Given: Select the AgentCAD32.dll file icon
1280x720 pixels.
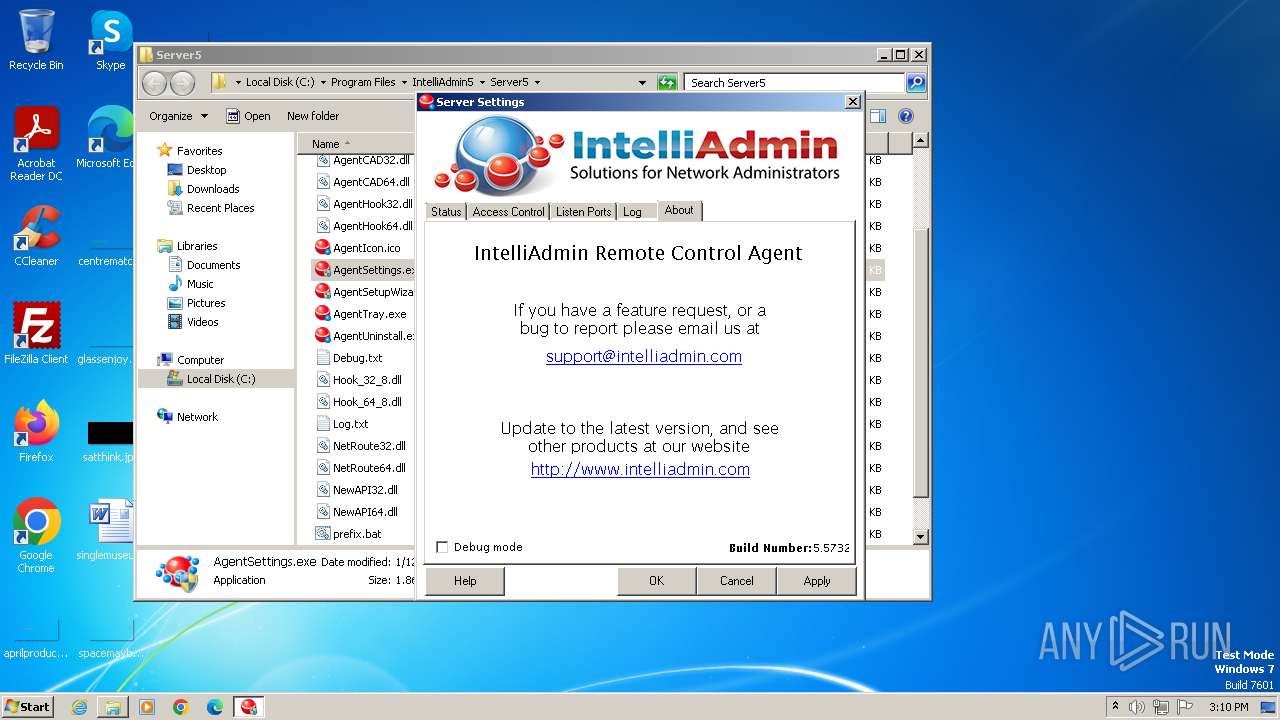Looking at the screenshot, I should (x=323, y=160).
